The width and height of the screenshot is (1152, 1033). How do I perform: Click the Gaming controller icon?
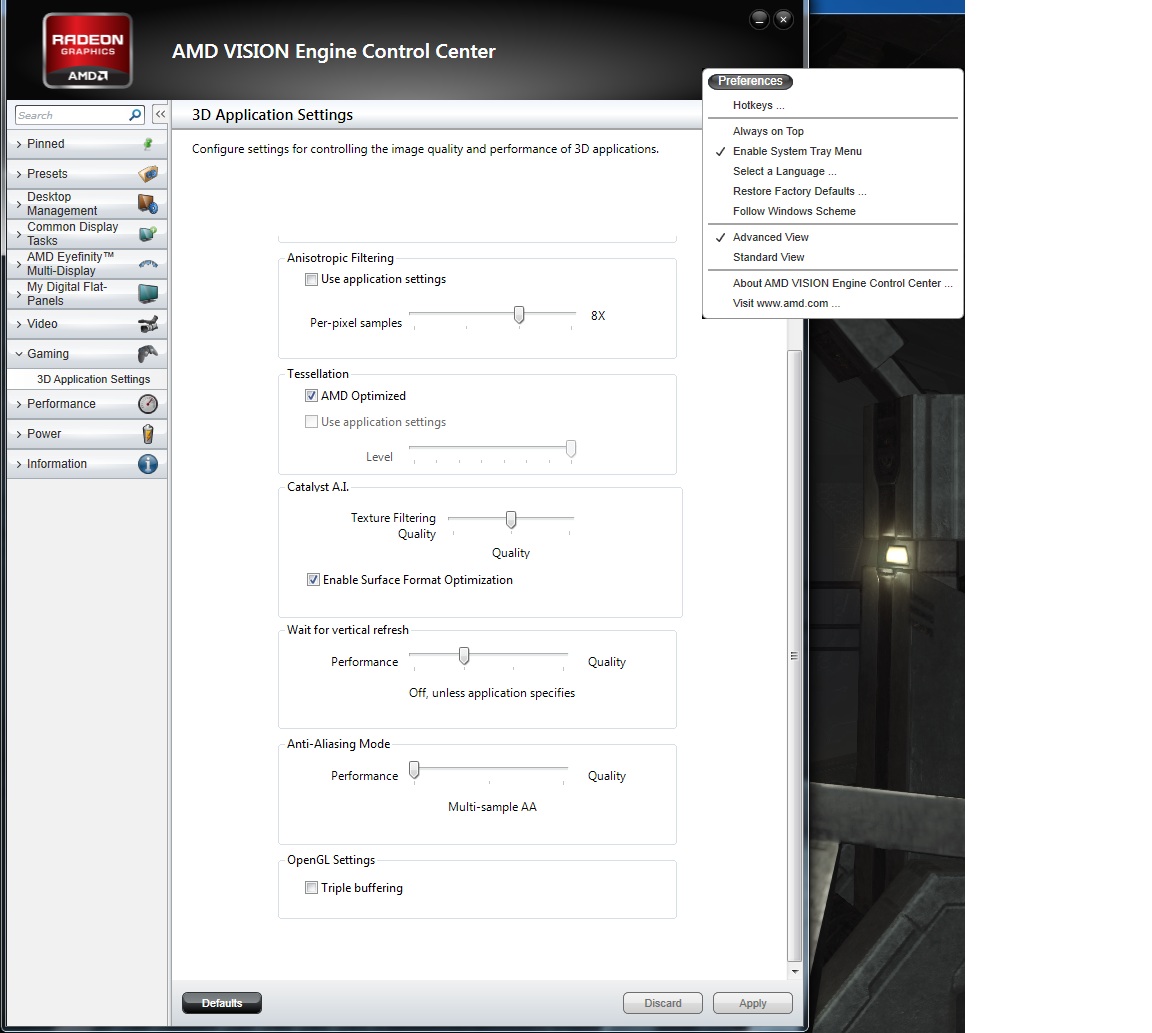pyautogui.click(x=148, y=354)
